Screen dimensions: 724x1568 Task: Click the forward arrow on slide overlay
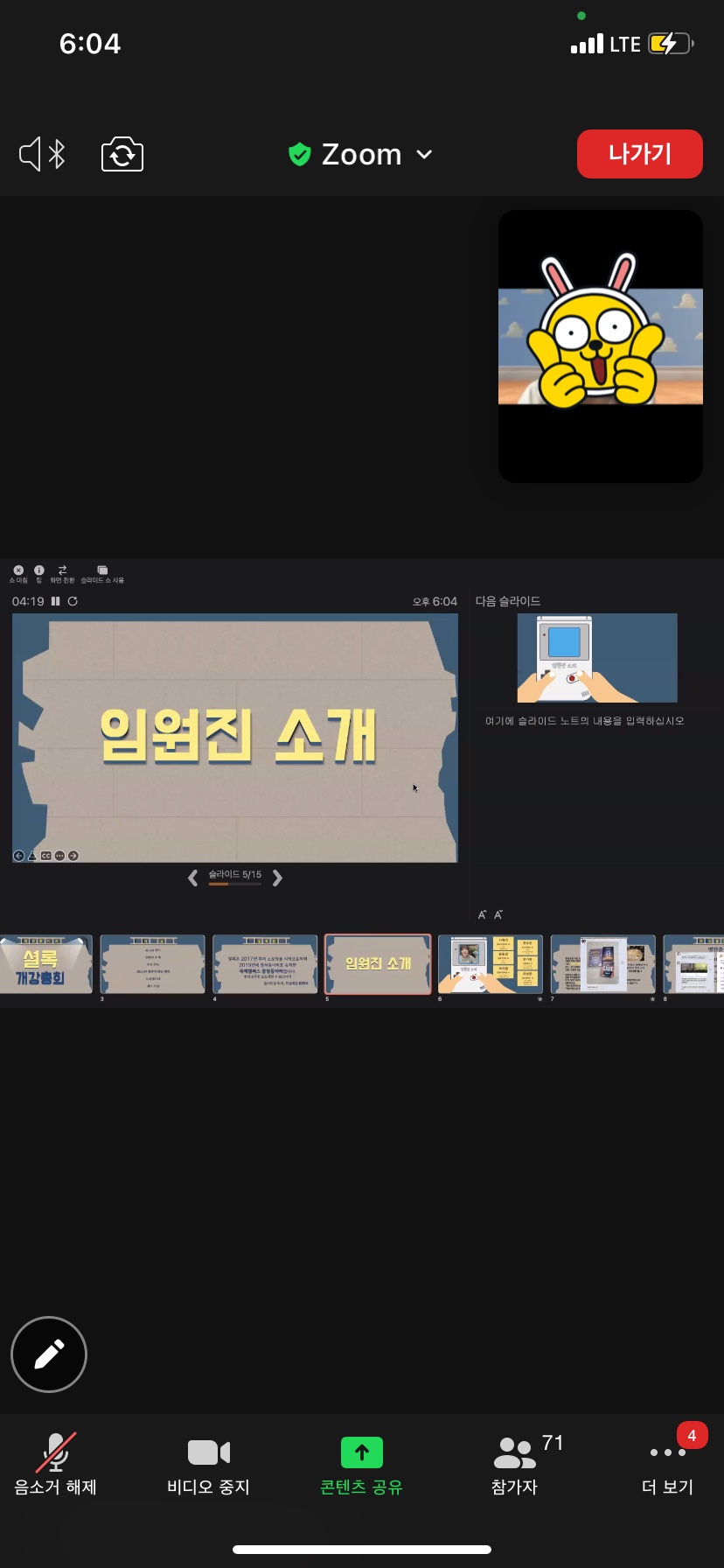(x=73, y=856)
